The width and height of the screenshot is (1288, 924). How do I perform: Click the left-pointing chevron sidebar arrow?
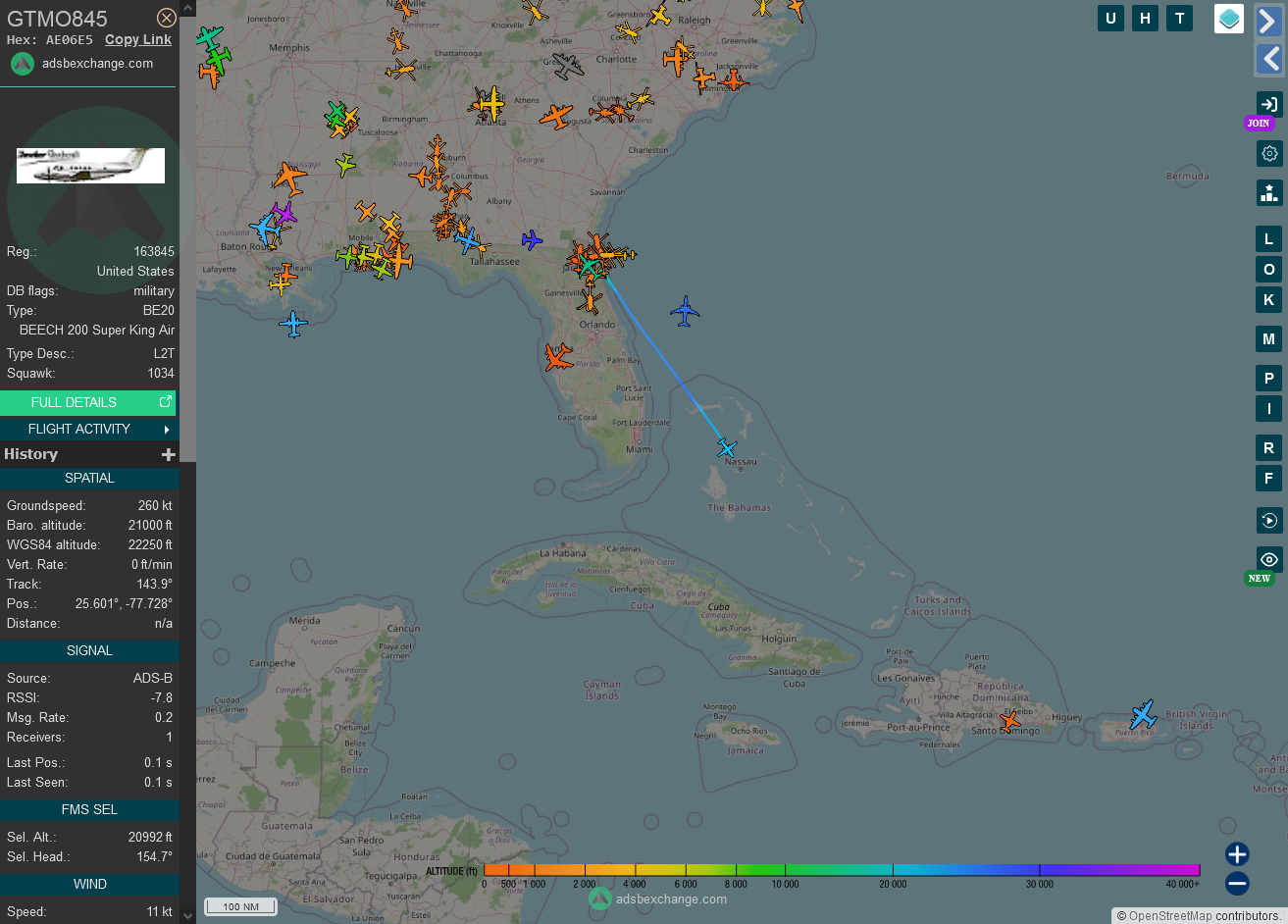1269,59
